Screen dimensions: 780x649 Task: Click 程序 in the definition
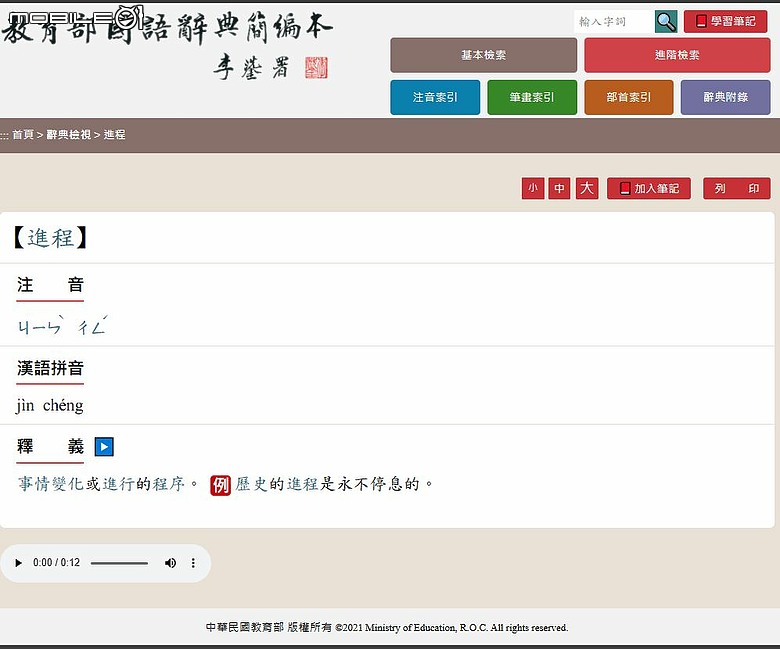[x=169, y=484]
